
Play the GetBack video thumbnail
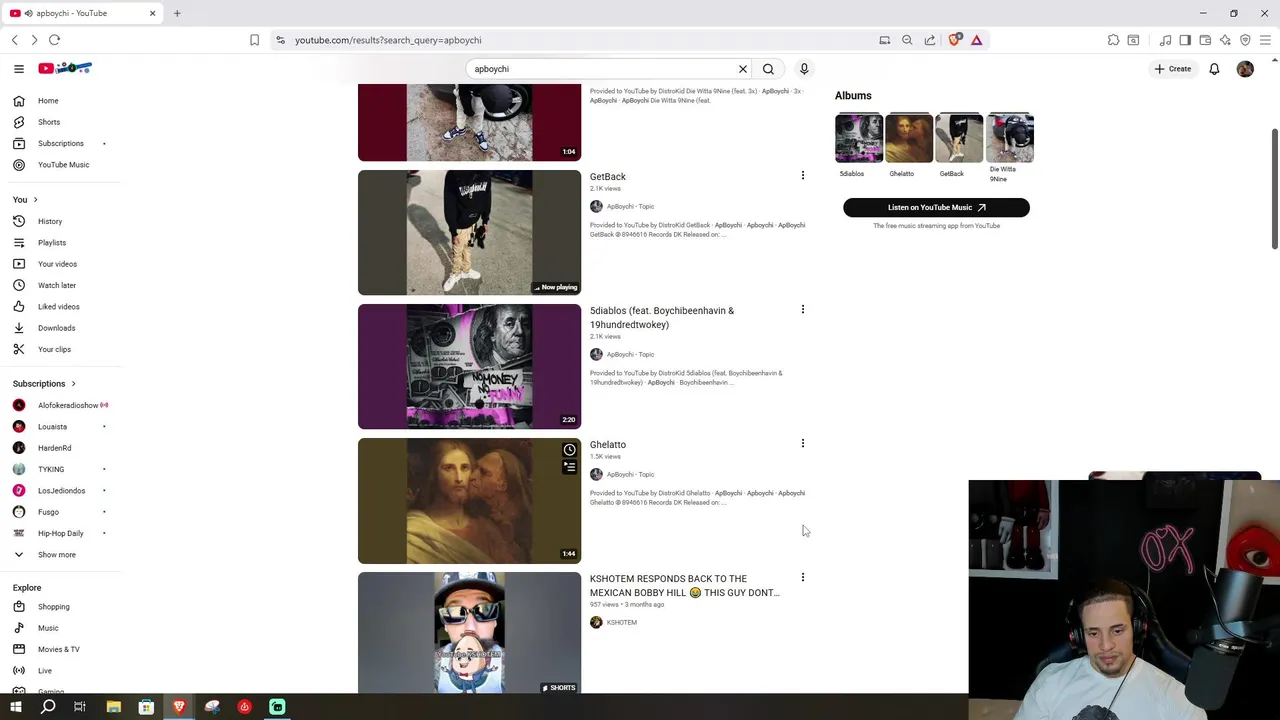click(469, 232)
